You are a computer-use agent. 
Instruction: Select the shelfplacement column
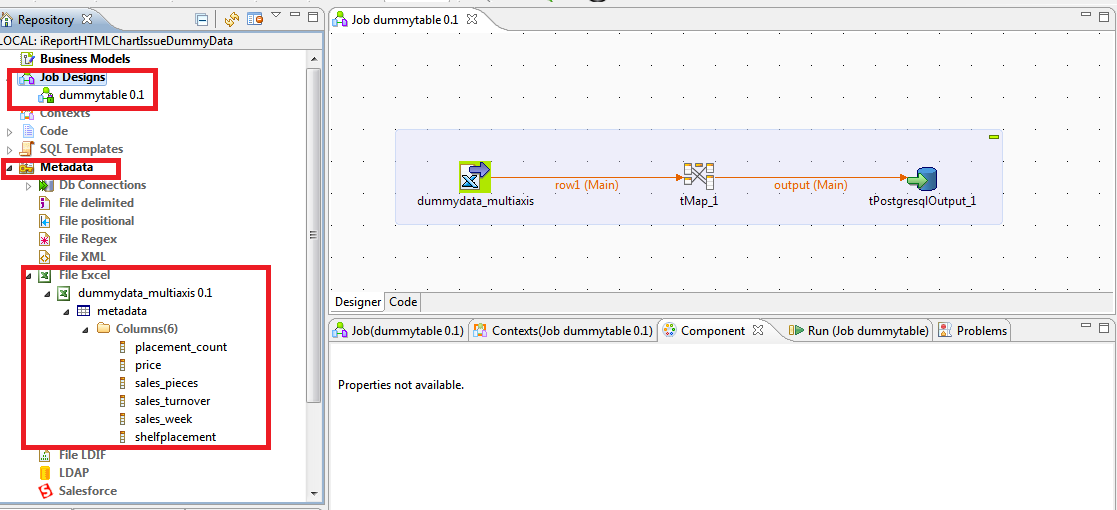(x=175, y=437)
